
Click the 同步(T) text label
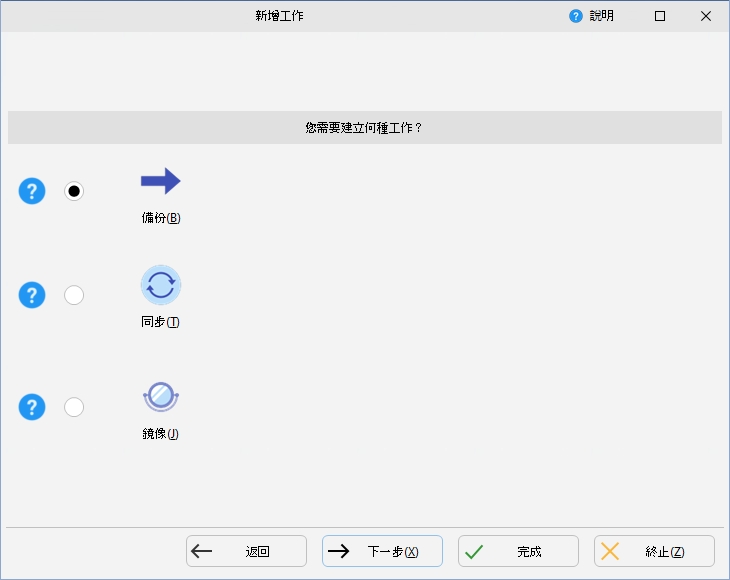coord(161,322)
